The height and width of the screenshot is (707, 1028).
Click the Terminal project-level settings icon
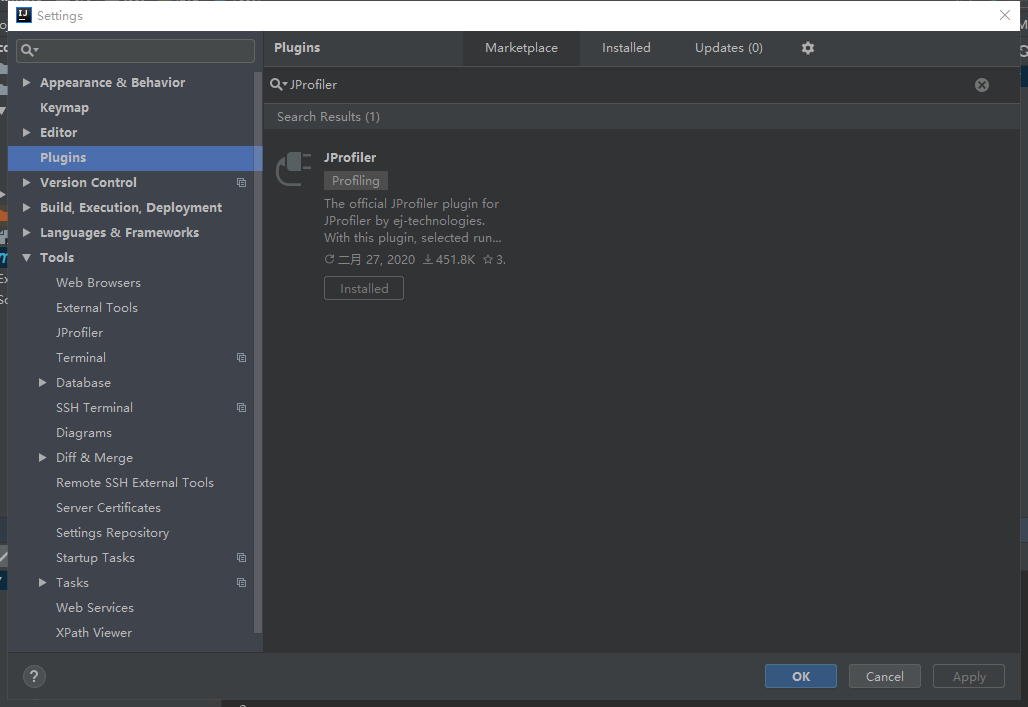(x=241, y=357)
